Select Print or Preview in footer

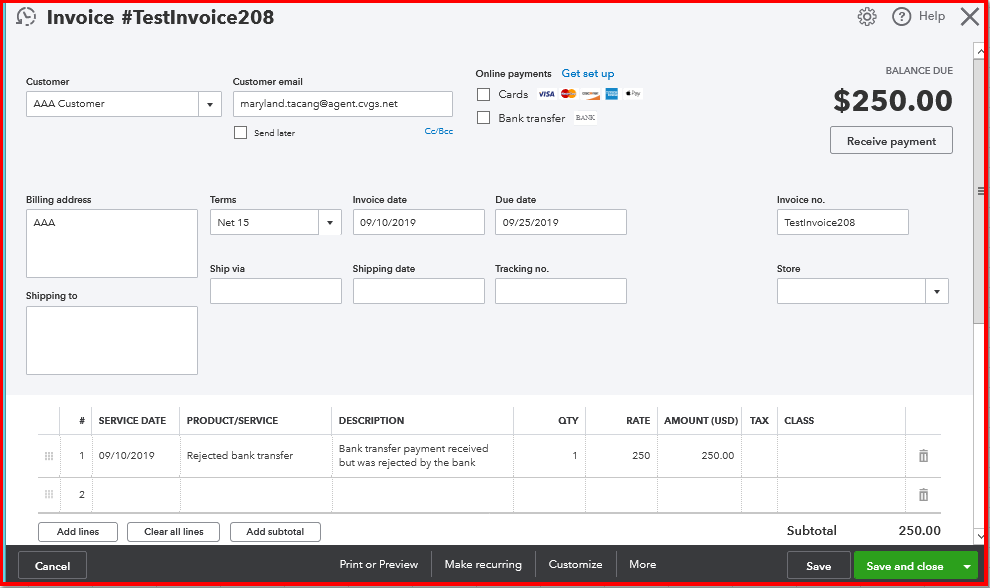pos(379,564)
